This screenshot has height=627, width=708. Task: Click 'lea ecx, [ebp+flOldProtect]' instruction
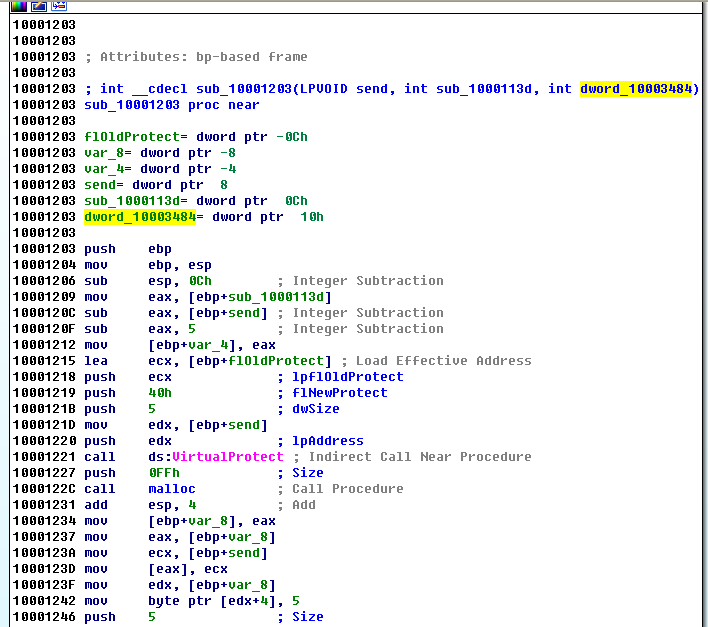tap(208, 361)
